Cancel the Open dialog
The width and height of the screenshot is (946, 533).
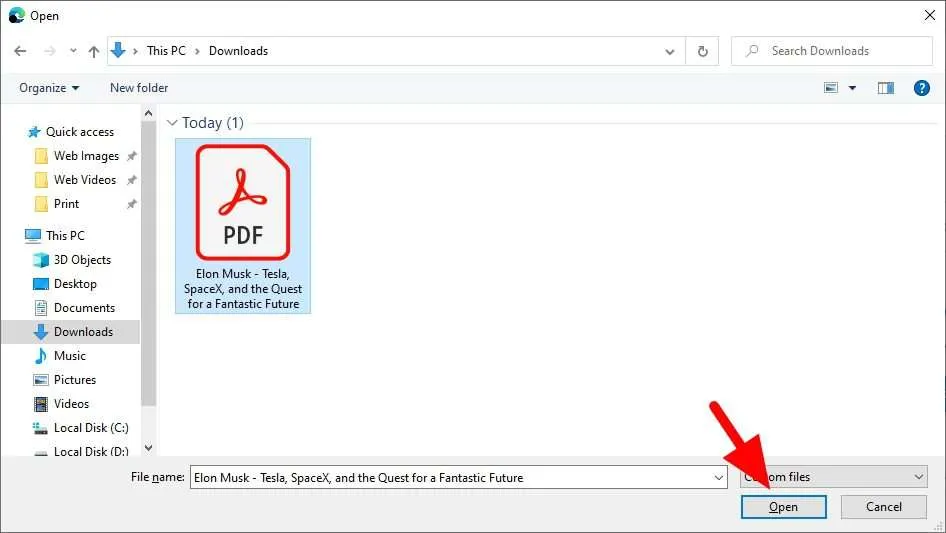884,507
